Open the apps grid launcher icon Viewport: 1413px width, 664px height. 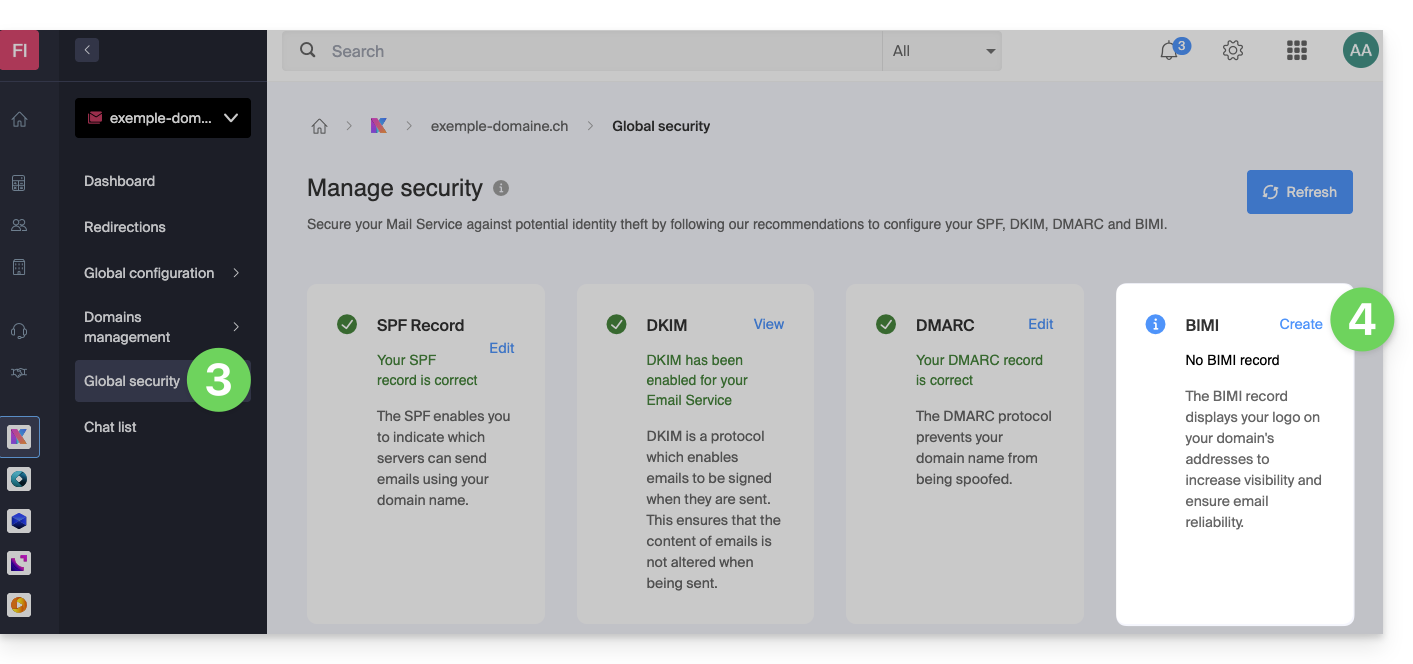tap(1297, 51)
